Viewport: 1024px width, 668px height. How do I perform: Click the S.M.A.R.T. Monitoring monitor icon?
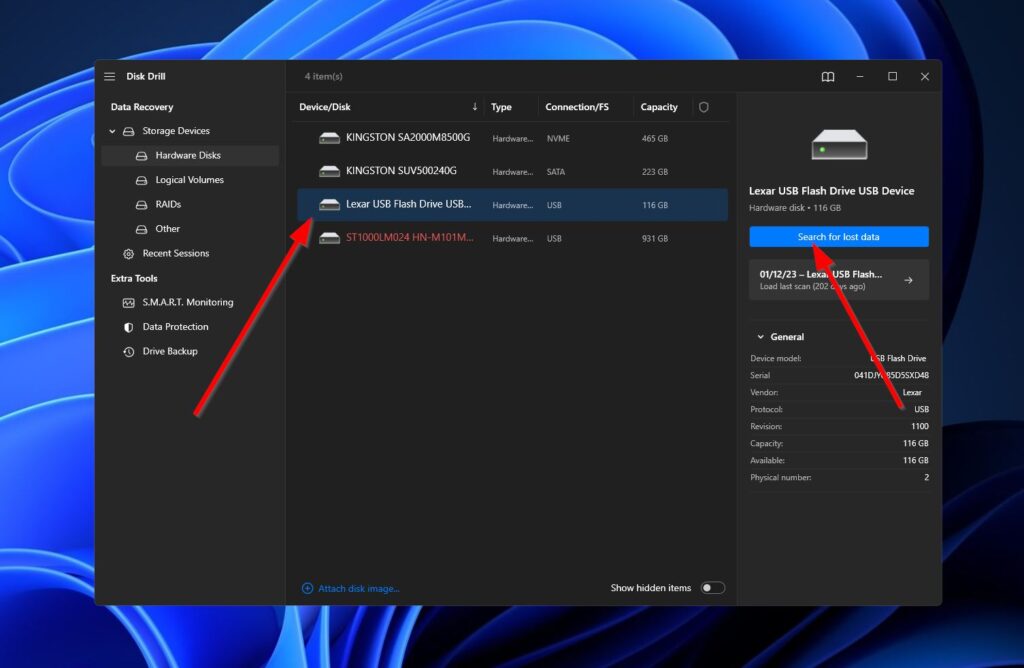click(x=128, y=303)
